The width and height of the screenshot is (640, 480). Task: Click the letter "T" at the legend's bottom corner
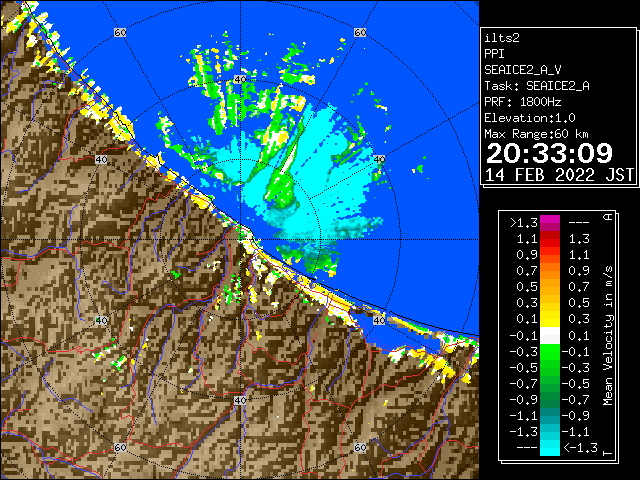pos(608,453)
